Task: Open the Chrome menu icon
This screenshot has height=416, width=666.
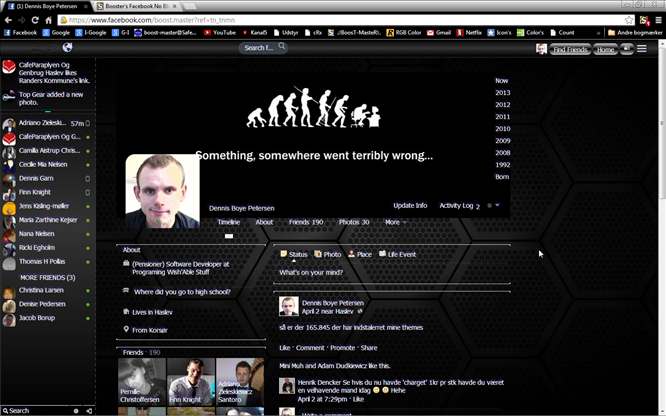Action: pos(659,20)
